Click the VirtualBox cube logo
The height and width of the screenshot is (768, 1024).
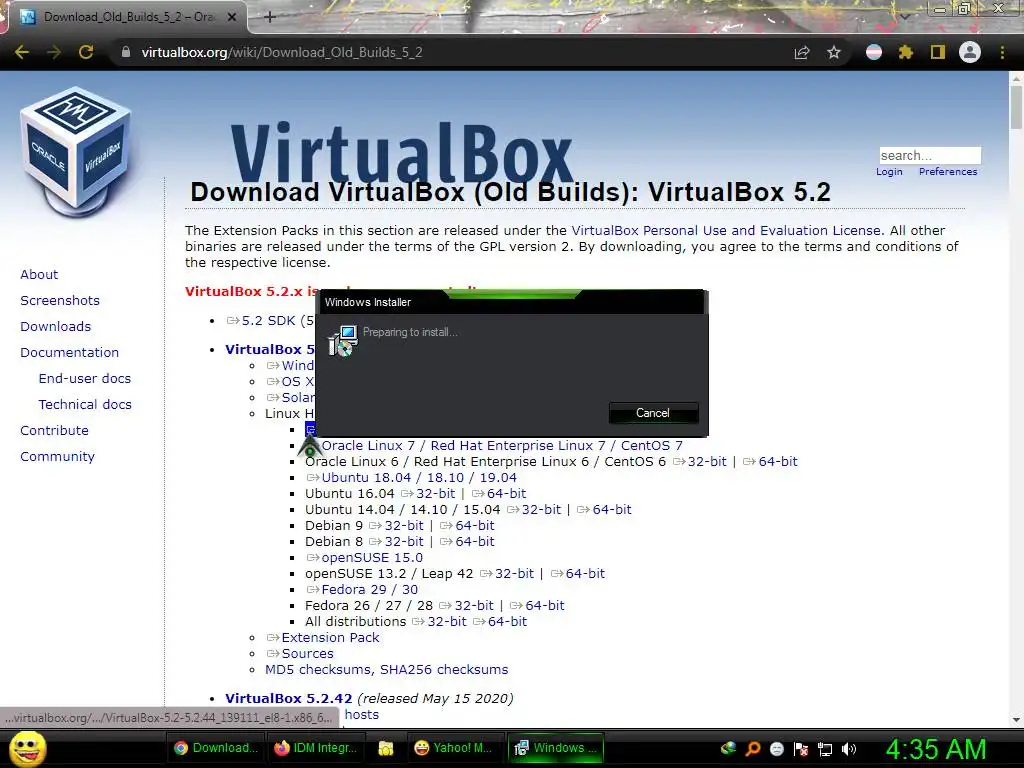(x=76, y=152)
